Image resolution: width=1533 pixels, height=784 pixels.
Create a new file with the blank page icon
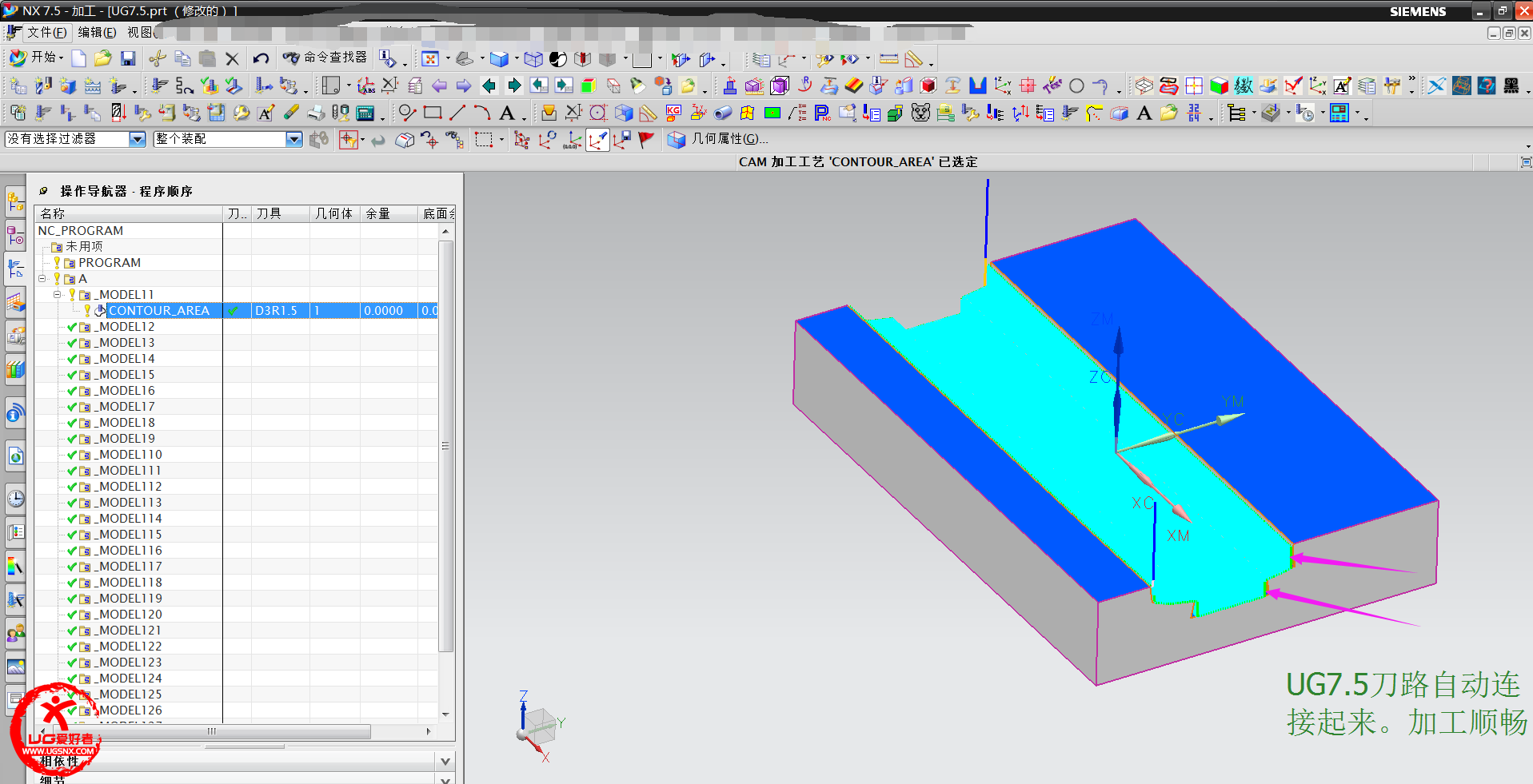[x=78, y=58]
